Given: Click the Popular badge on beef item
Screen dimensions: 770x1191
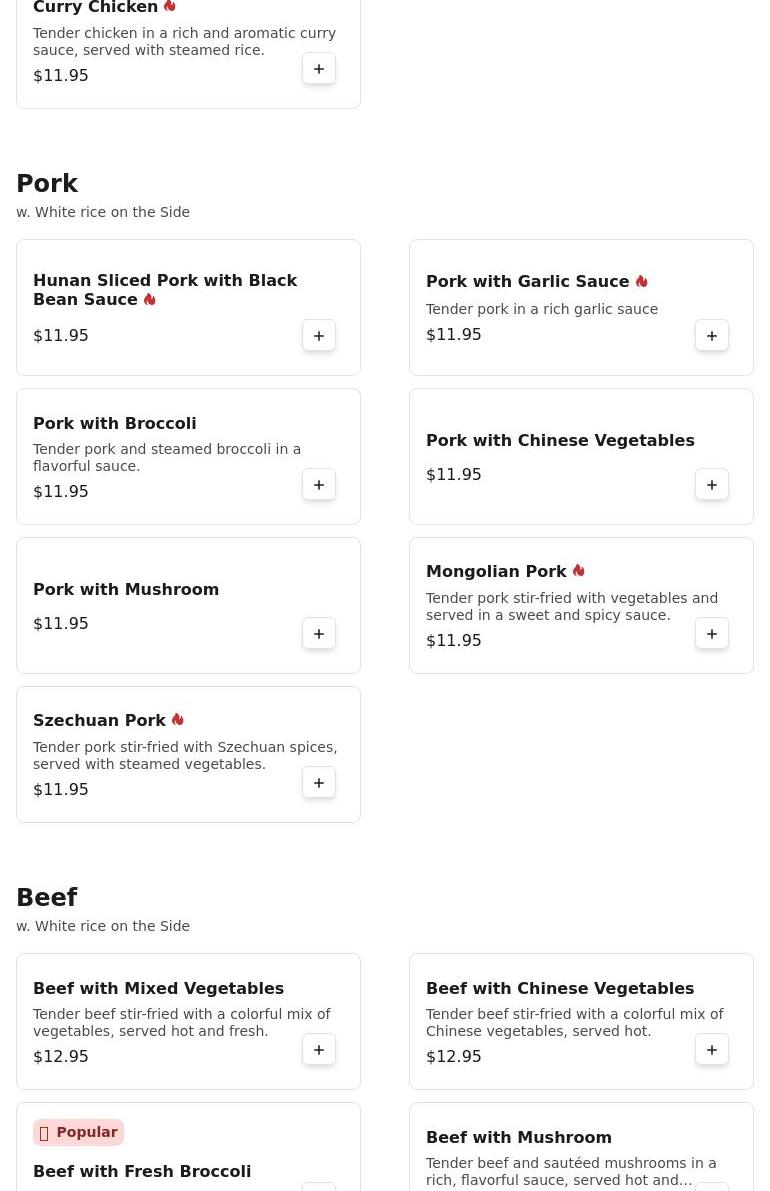Looking at the screenshot, I should 78,1132.
